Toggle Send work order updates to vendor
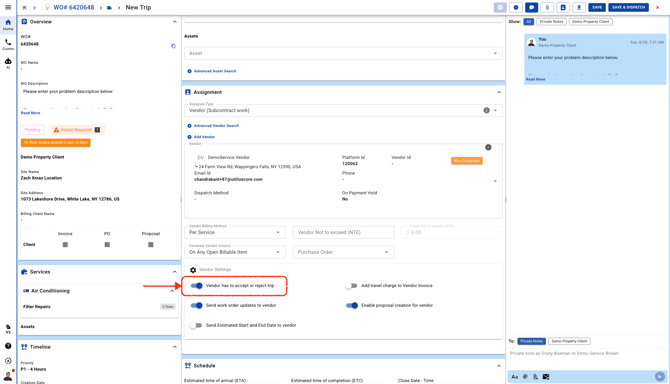 (x=197, y=305)
